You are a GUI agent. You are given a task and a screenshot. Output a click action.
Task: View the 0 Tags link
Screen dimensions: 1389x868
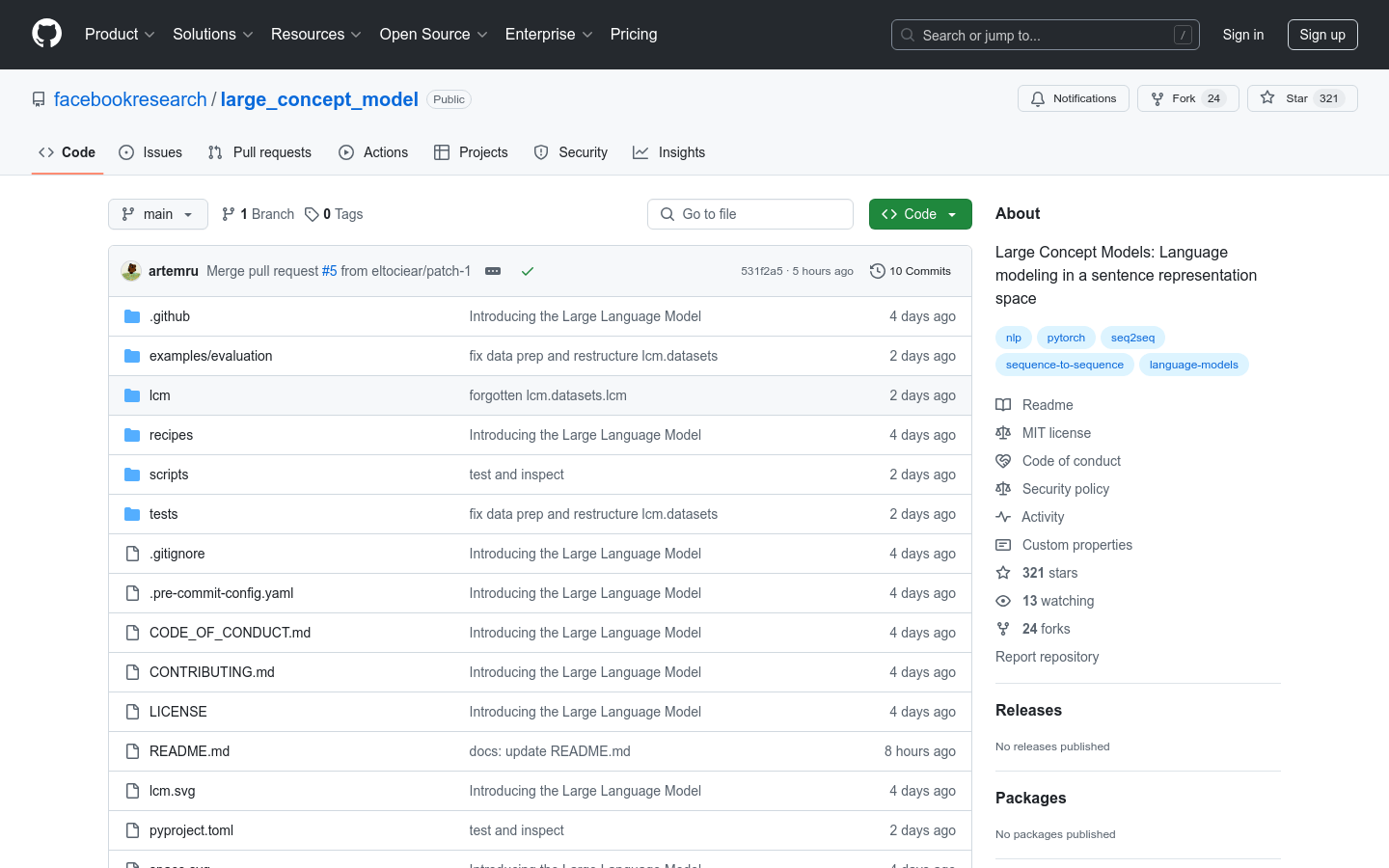[x=334, y=214]
